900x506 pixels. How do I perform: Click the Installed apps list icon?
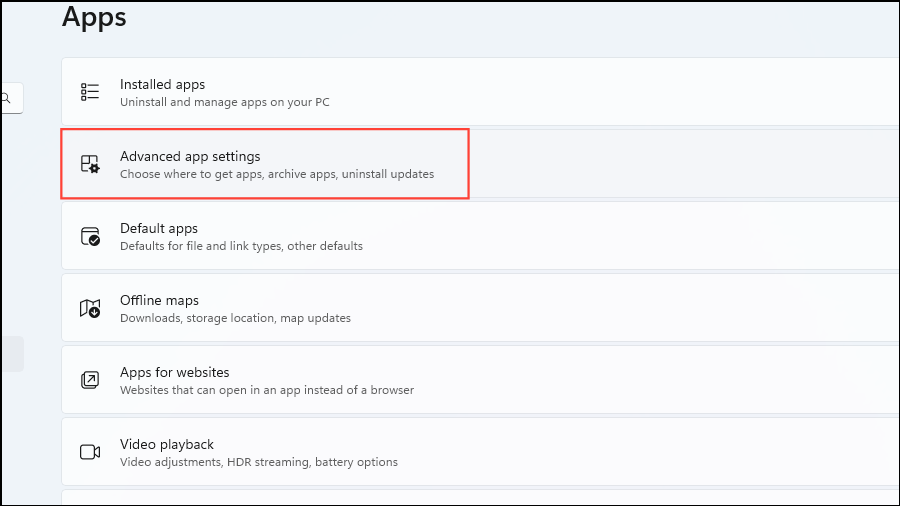pyautogui.click(x=90, y=92)
